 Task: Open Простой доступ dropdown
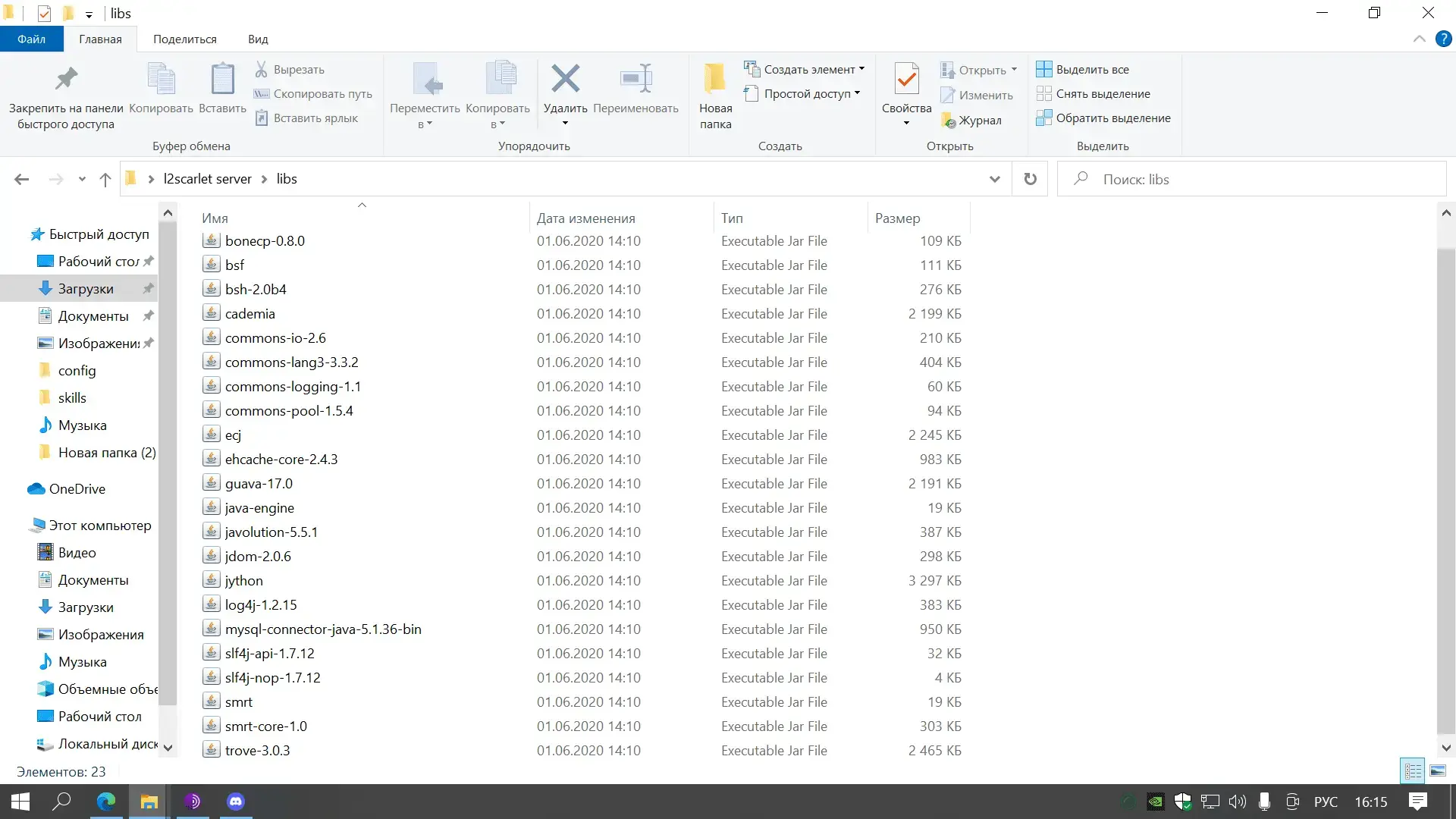[802, 93]
